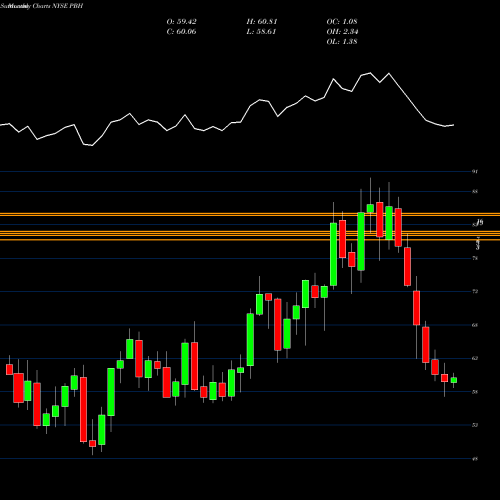
Task: Click the 52 price axis label
Action: 475,425
